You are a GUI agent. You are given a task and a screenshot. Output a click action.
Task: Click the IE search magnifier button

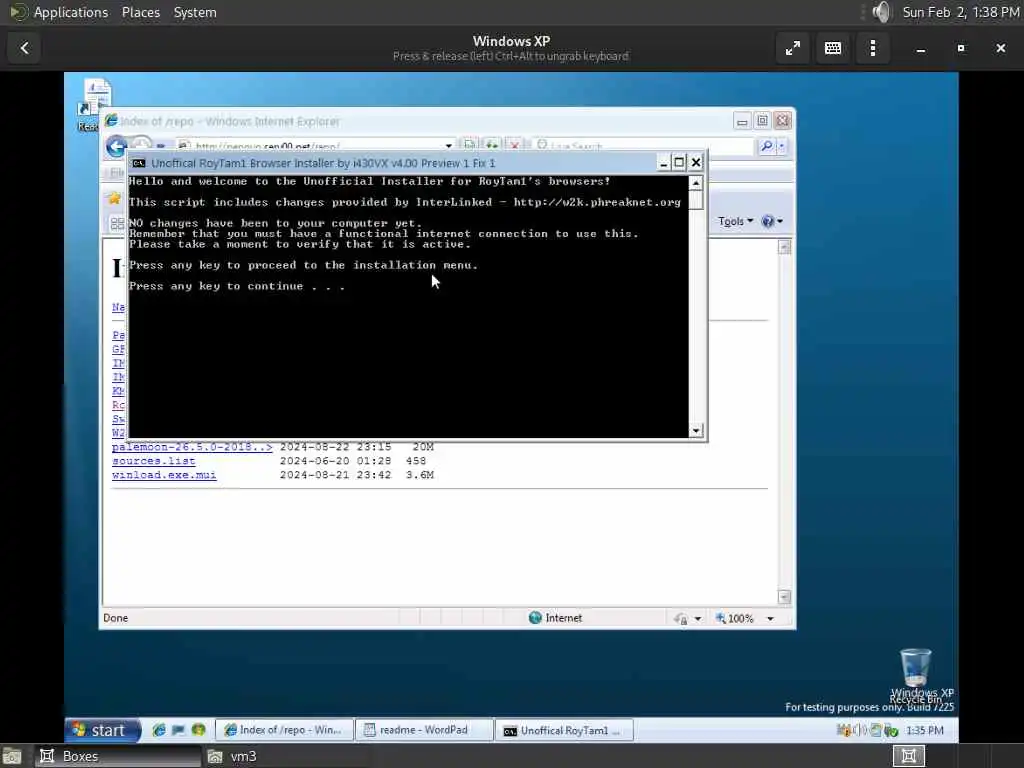coord(767,146)
